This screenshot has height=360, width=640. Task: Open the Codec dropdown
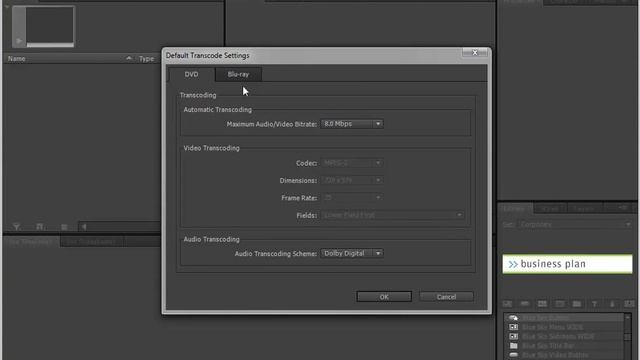[352, 163]
